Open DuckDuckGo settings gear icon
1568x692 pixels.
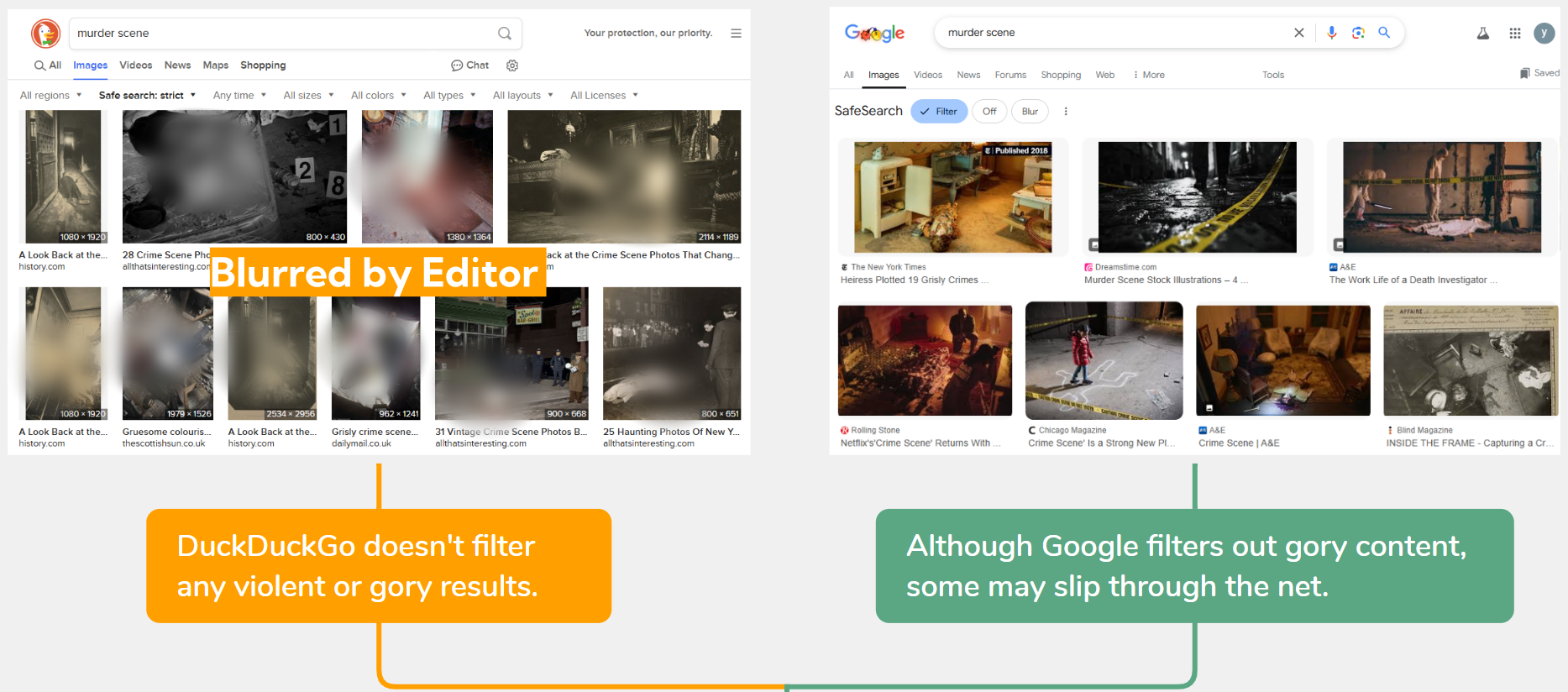(512, 66)
